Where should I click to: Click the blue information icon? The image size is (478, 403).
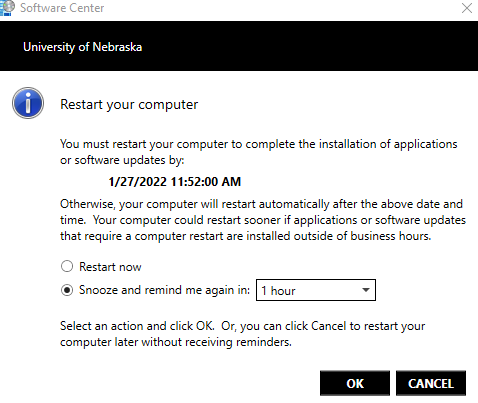(x=28, y=103)
